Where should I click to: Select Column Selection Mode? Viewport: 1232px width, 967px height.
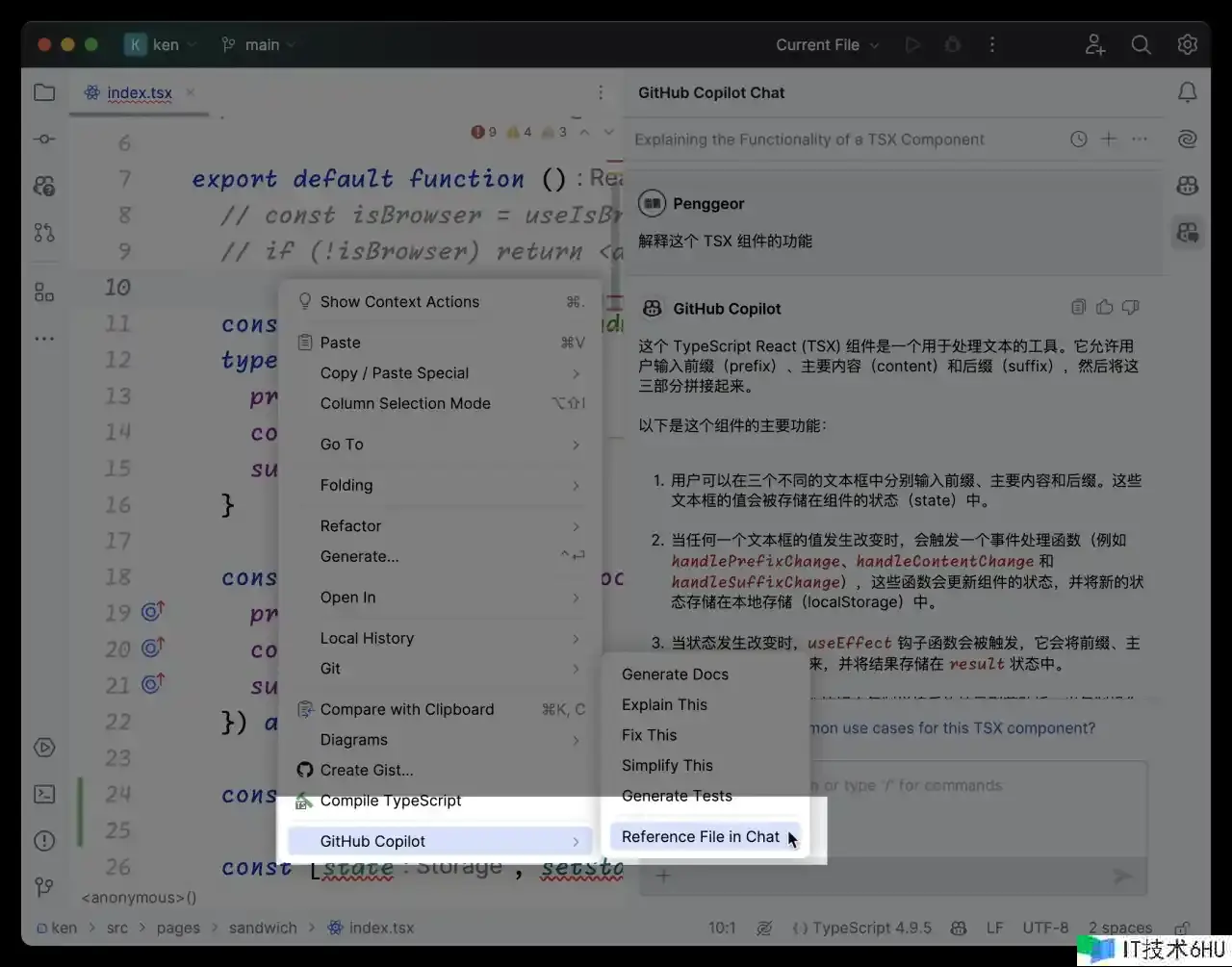point(442,404)
